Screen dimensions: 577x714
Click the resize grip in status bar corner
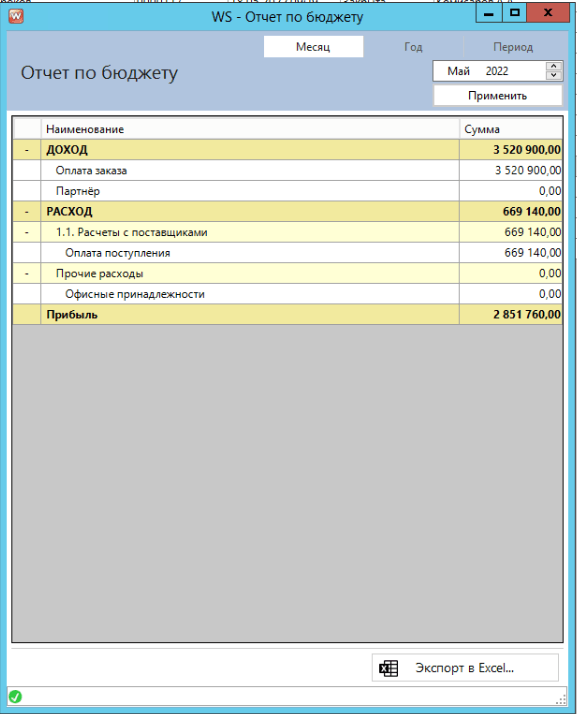click(562, 699)
